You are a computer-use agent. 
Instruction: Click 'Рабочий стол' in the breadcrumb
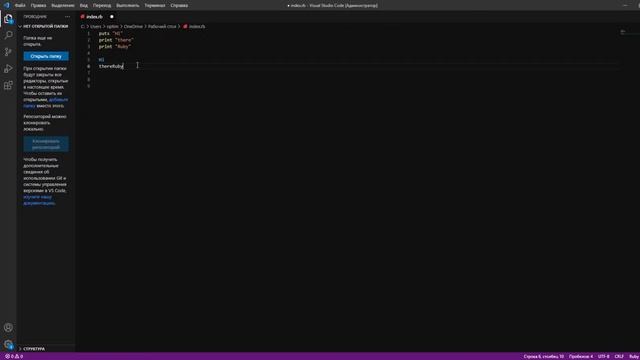point(162,27)
